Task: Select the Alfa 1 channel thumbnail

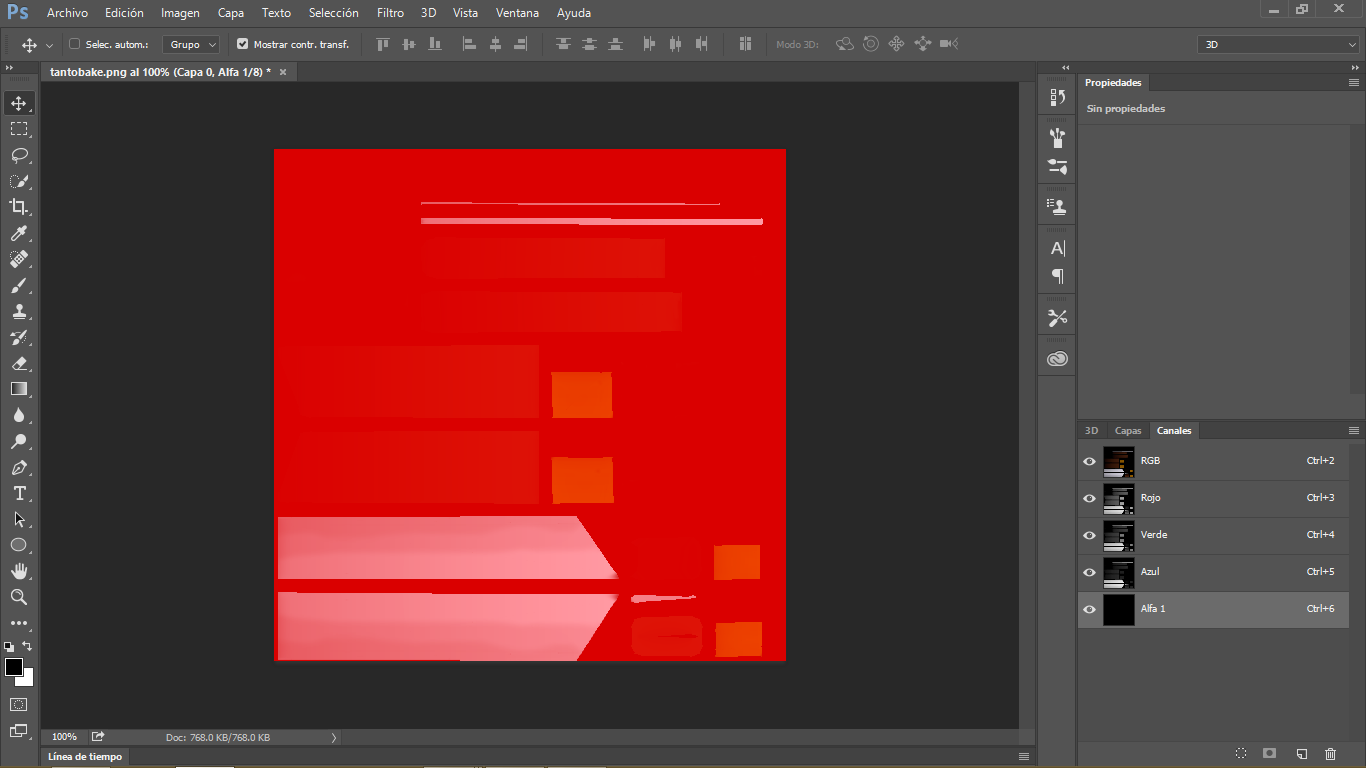Action: pyautogui.click(x=1119, y=610)
